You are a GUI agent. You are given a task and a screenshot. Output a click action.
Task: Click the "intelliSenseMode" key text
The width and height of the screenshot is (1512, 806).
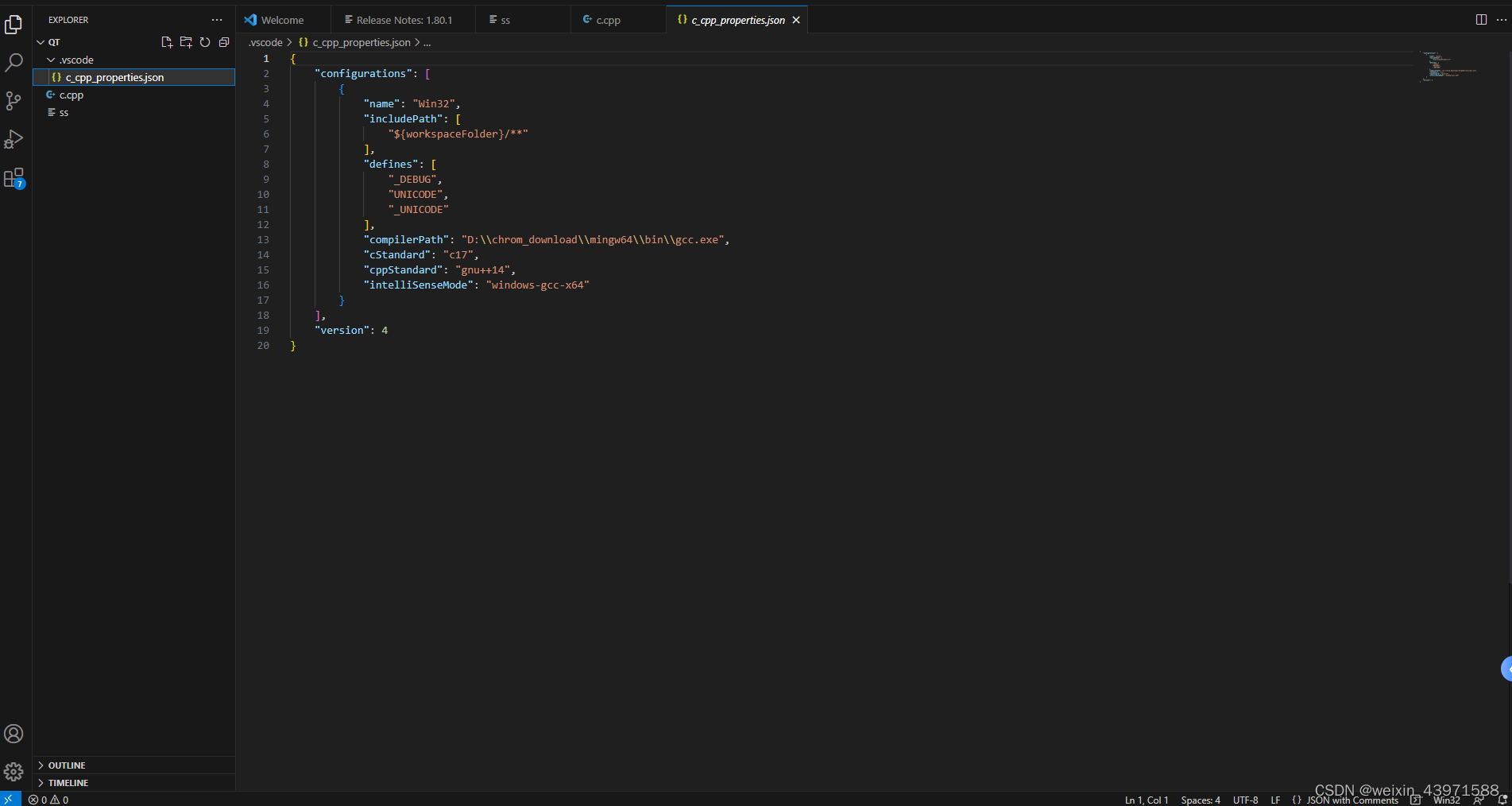(x=419, y=285)
